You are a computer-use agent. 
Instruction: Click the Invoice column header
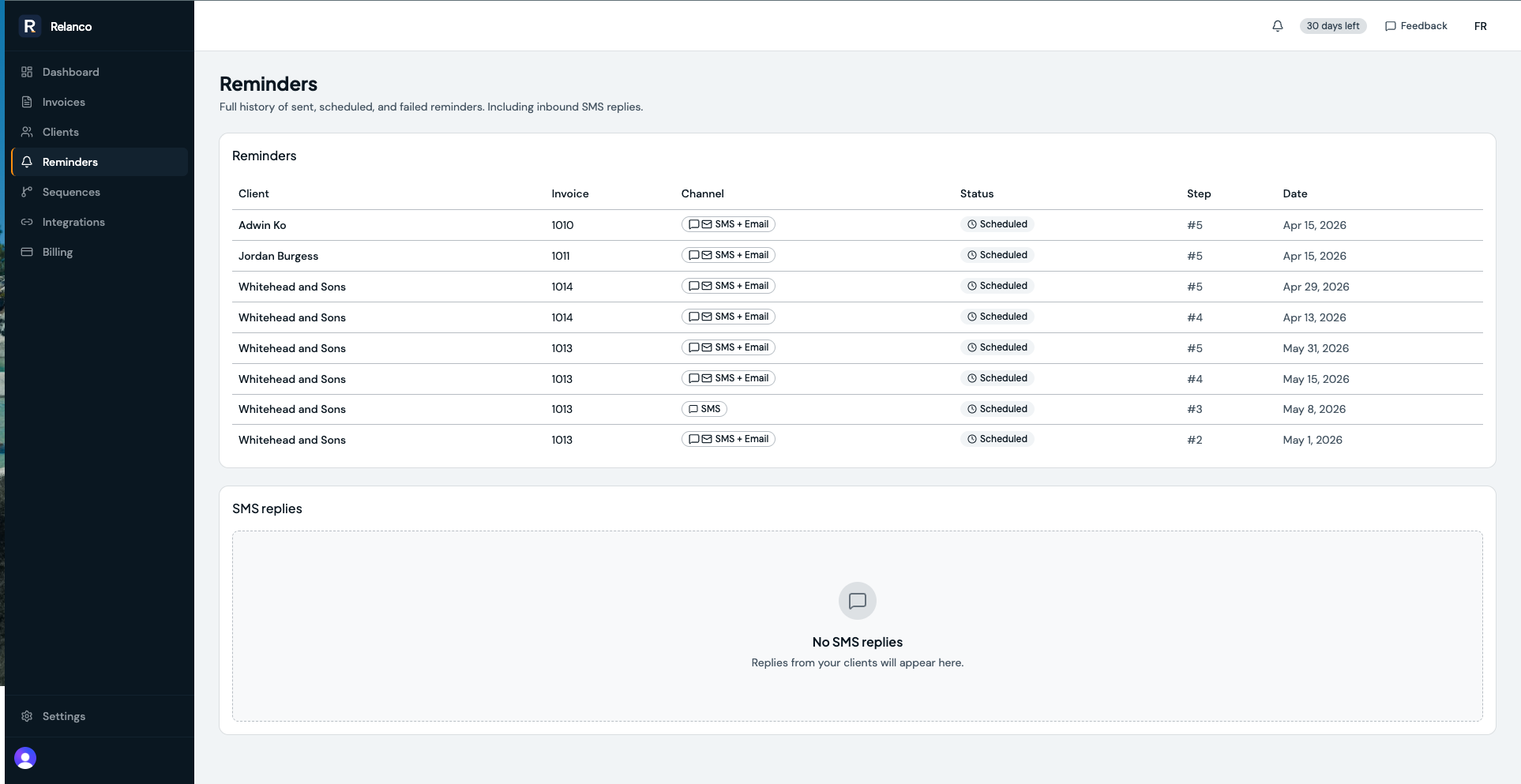click(x=570, y=193)
